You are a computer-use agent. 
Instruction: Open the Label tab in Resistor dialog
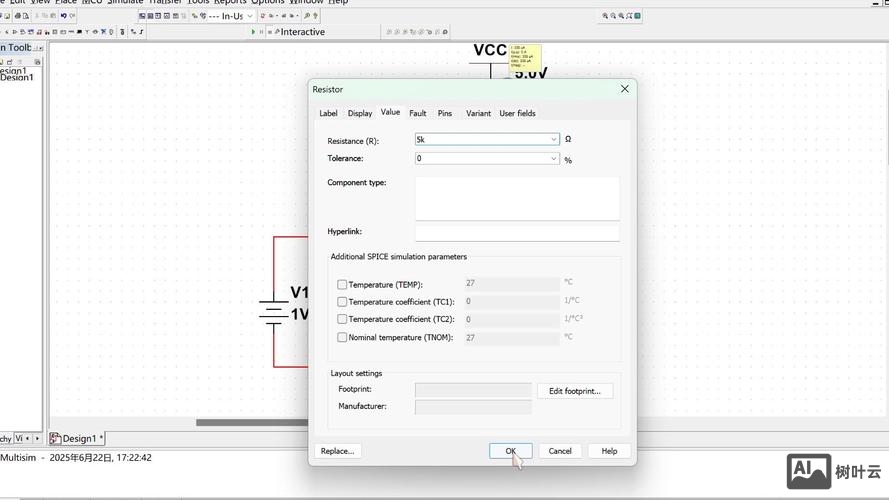tap(328, 113)
